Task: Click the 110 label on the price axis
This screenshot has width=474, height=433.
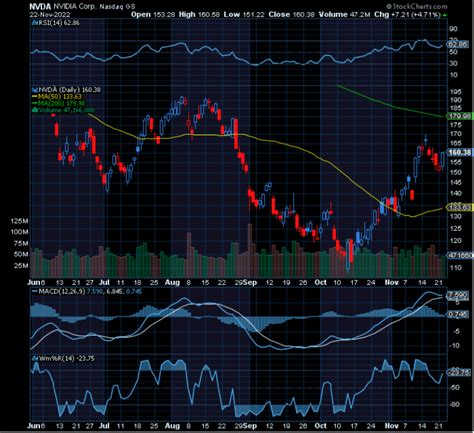Action: pos(456,268)
